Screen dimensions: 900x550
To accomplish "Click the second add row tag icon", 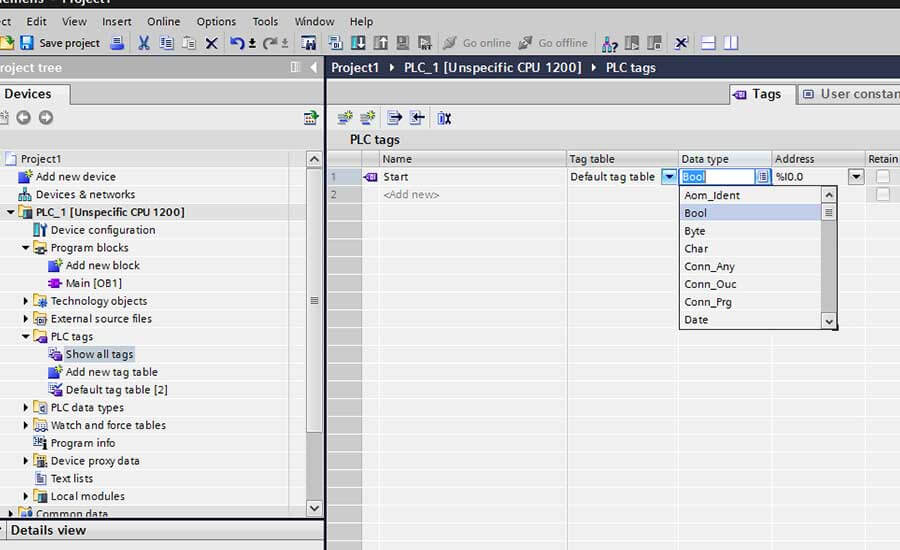I will click(367, 118).
